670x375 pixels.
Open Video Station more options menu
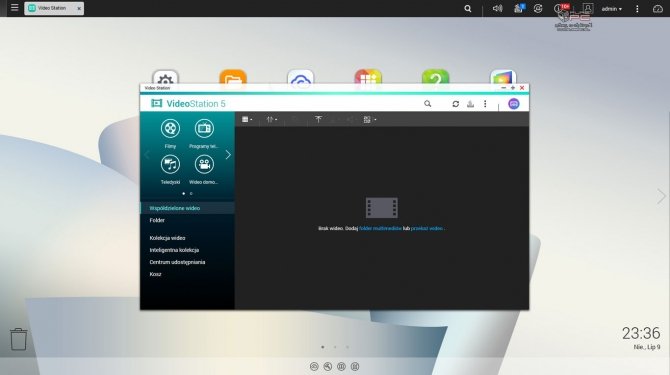pos(485,104)
